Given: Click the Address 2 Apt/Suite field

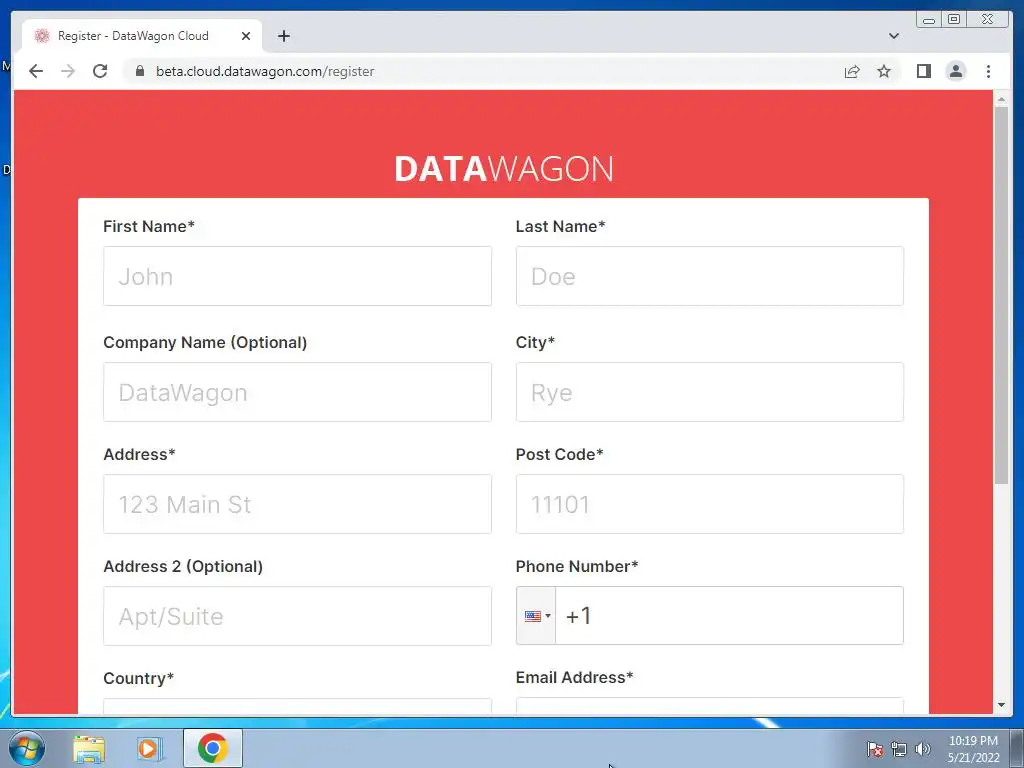Looking at the screenshot, I should point(297,616).
